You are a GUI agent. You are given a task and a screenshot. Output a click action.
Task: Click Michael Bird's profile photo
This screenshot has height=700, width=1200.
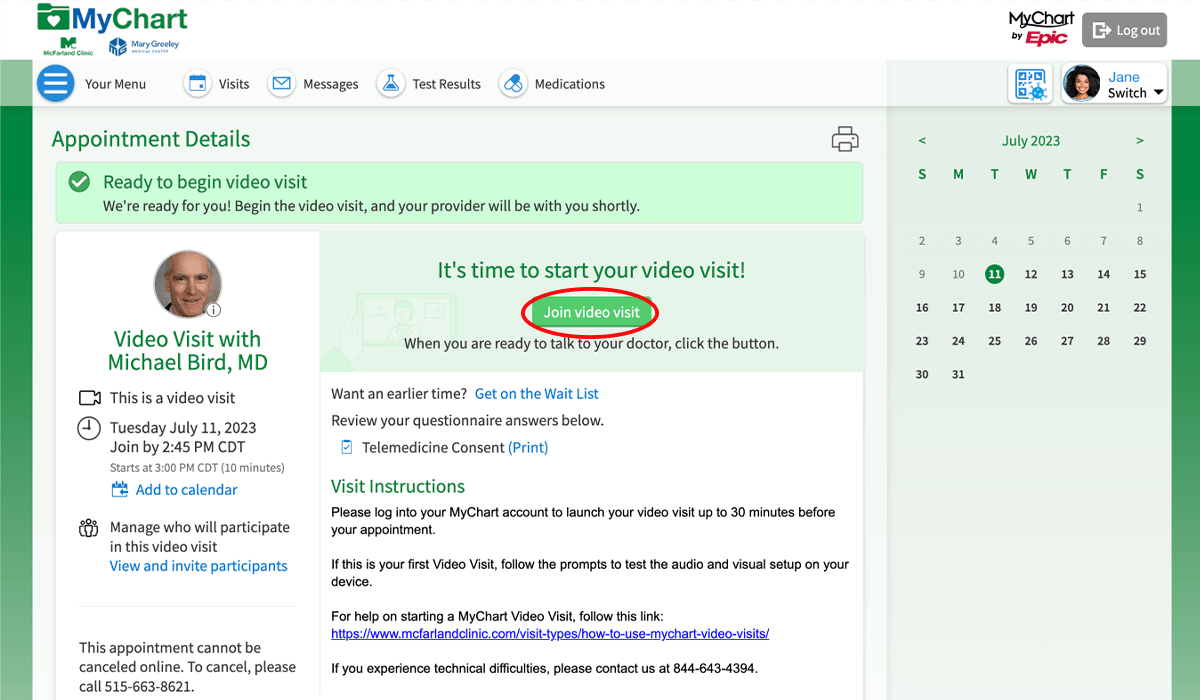click(187, 284)
